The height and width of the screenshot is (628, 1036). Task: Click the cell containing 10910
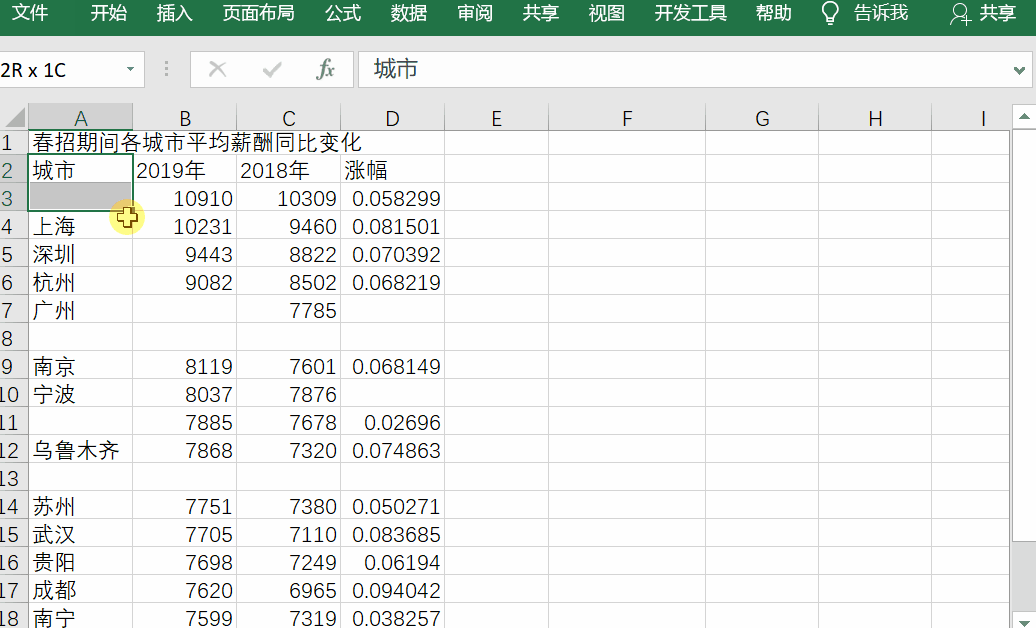point(184,198)
